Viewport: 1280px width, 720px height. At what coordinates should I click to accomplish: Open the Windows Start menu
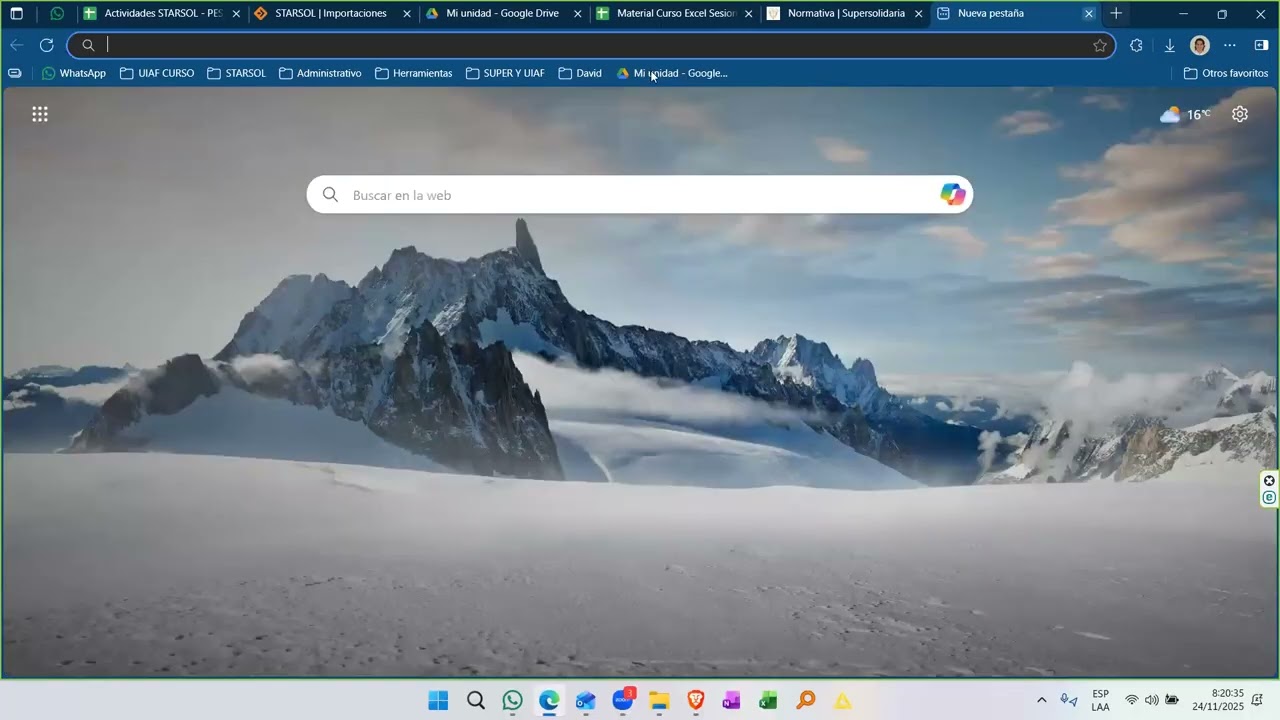pyautogui.click(x=438, y=701)
